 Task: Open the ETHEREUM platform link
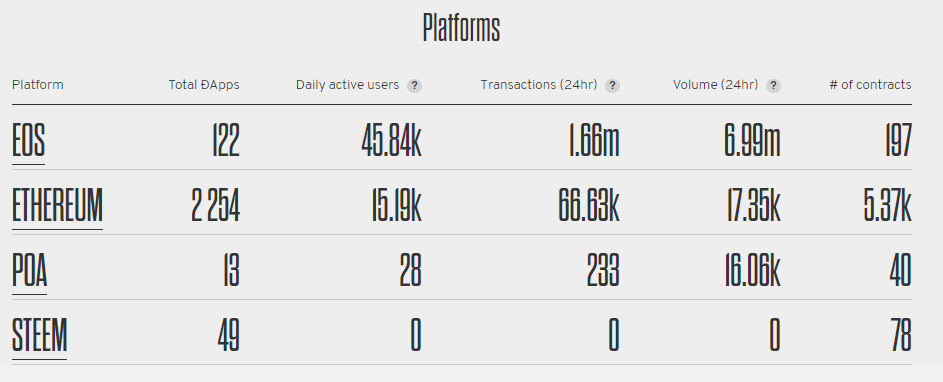57,206
